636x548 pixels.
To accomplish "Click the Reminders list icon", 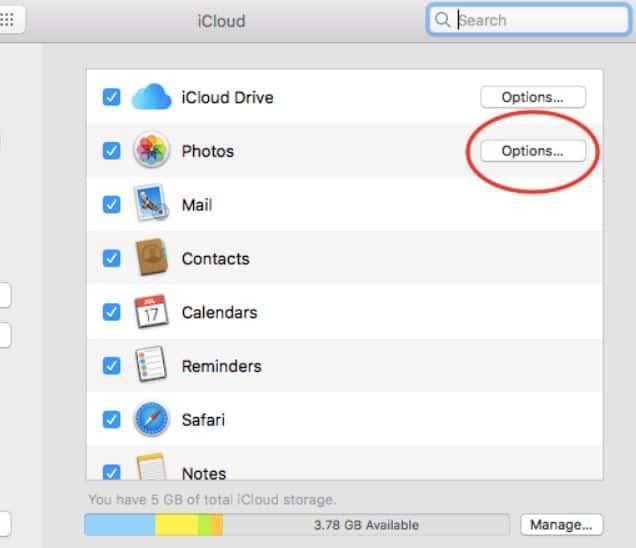I will (153, 366).
